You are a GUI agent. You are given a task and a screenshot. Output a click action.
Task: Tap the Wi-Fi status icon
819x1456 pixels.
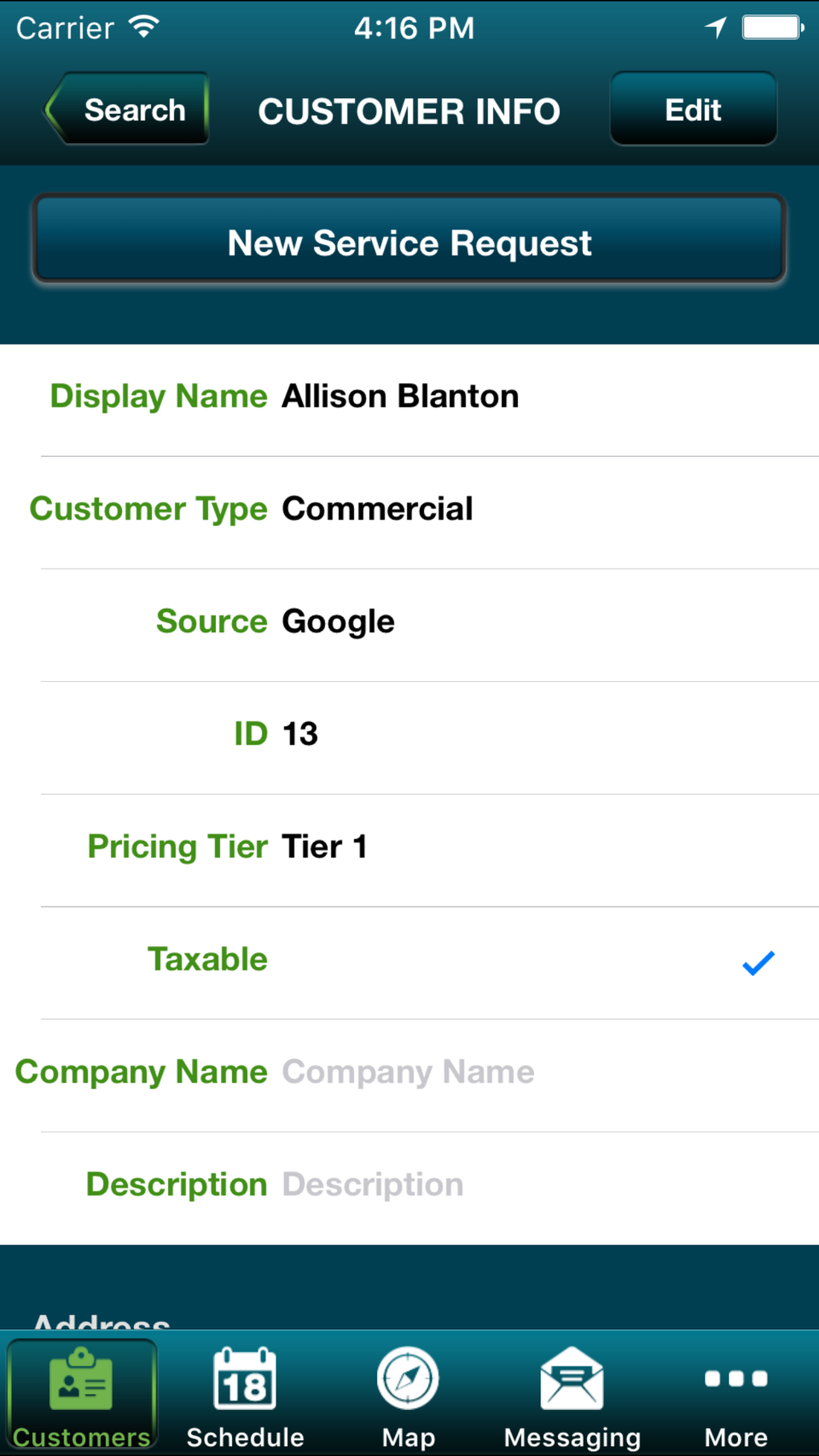145,27
